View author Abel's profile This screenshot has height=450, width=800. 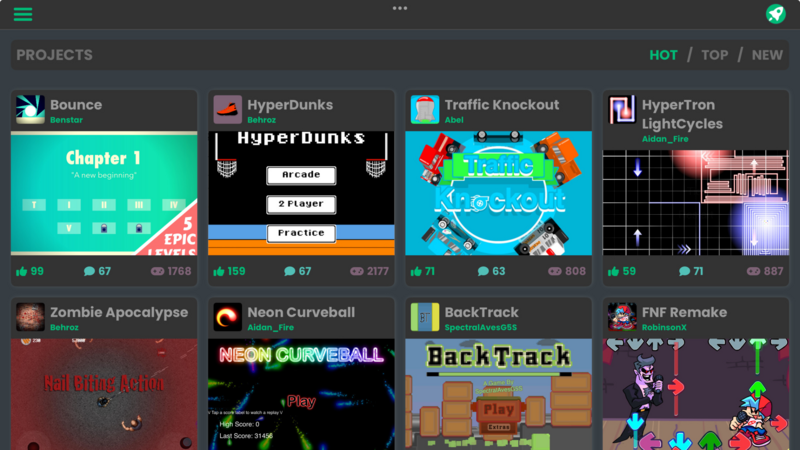click(454, 120)
